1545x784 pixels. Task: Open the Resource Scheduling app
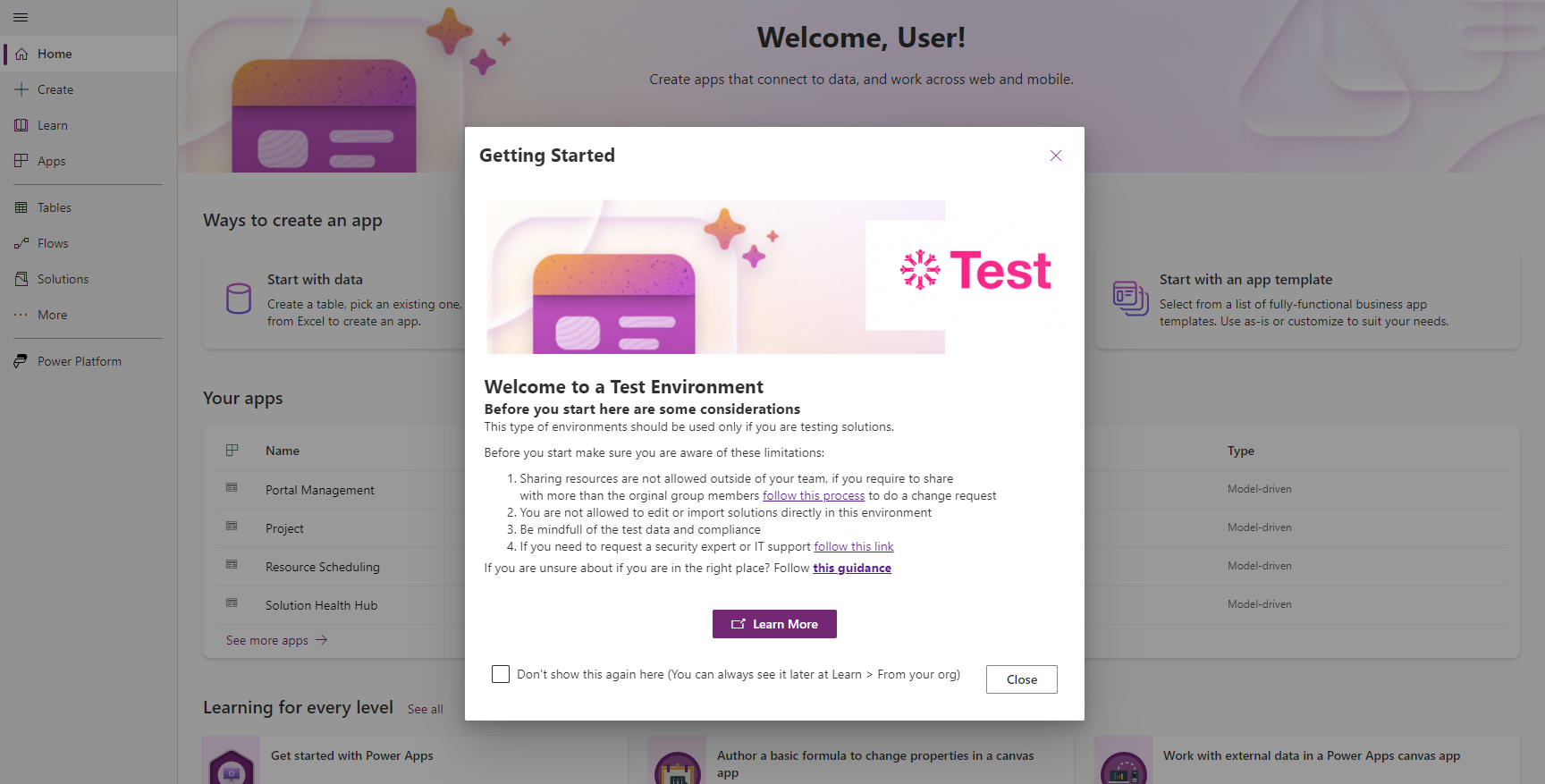323,567
